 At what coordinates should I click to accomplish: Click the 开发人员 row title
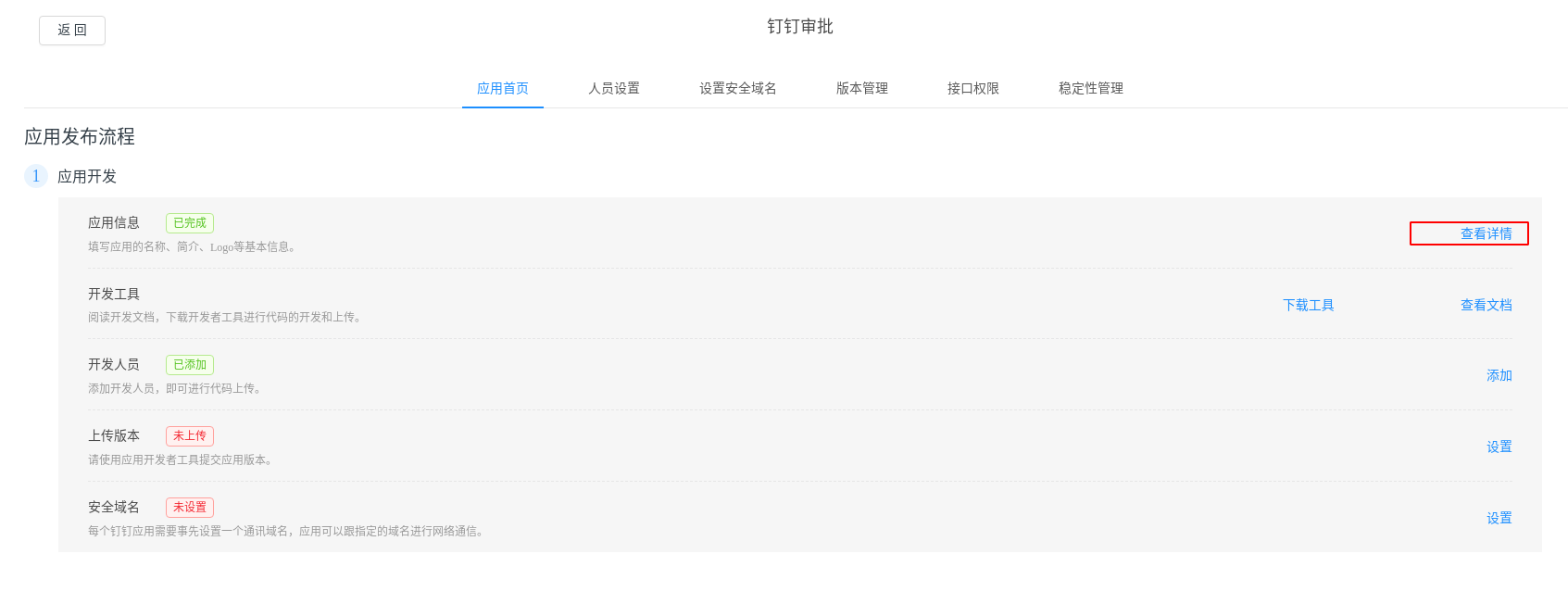tap(114, 365)
